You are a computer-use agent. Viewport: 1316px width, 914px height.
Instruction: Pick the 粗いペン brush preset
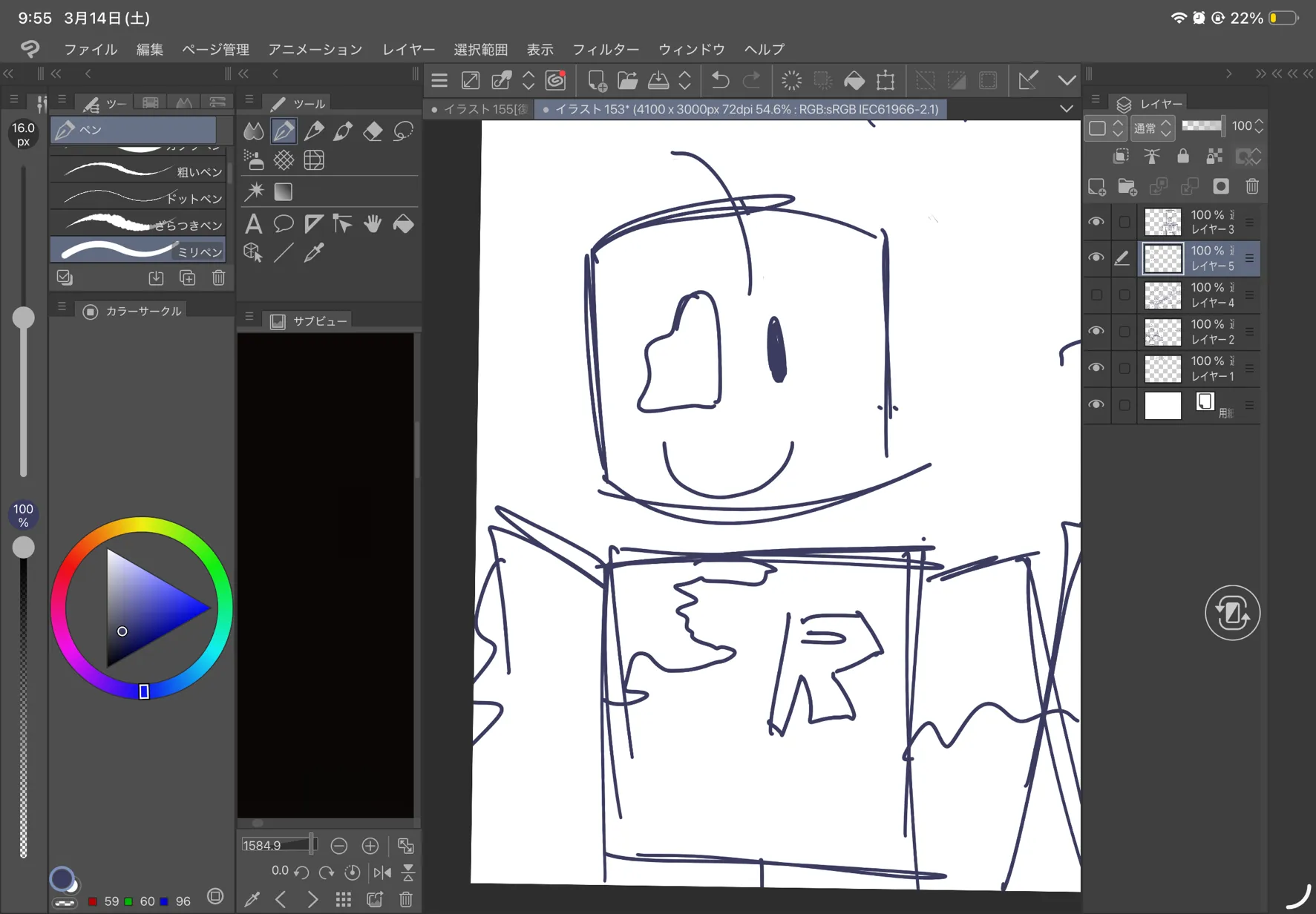[139, 171]
